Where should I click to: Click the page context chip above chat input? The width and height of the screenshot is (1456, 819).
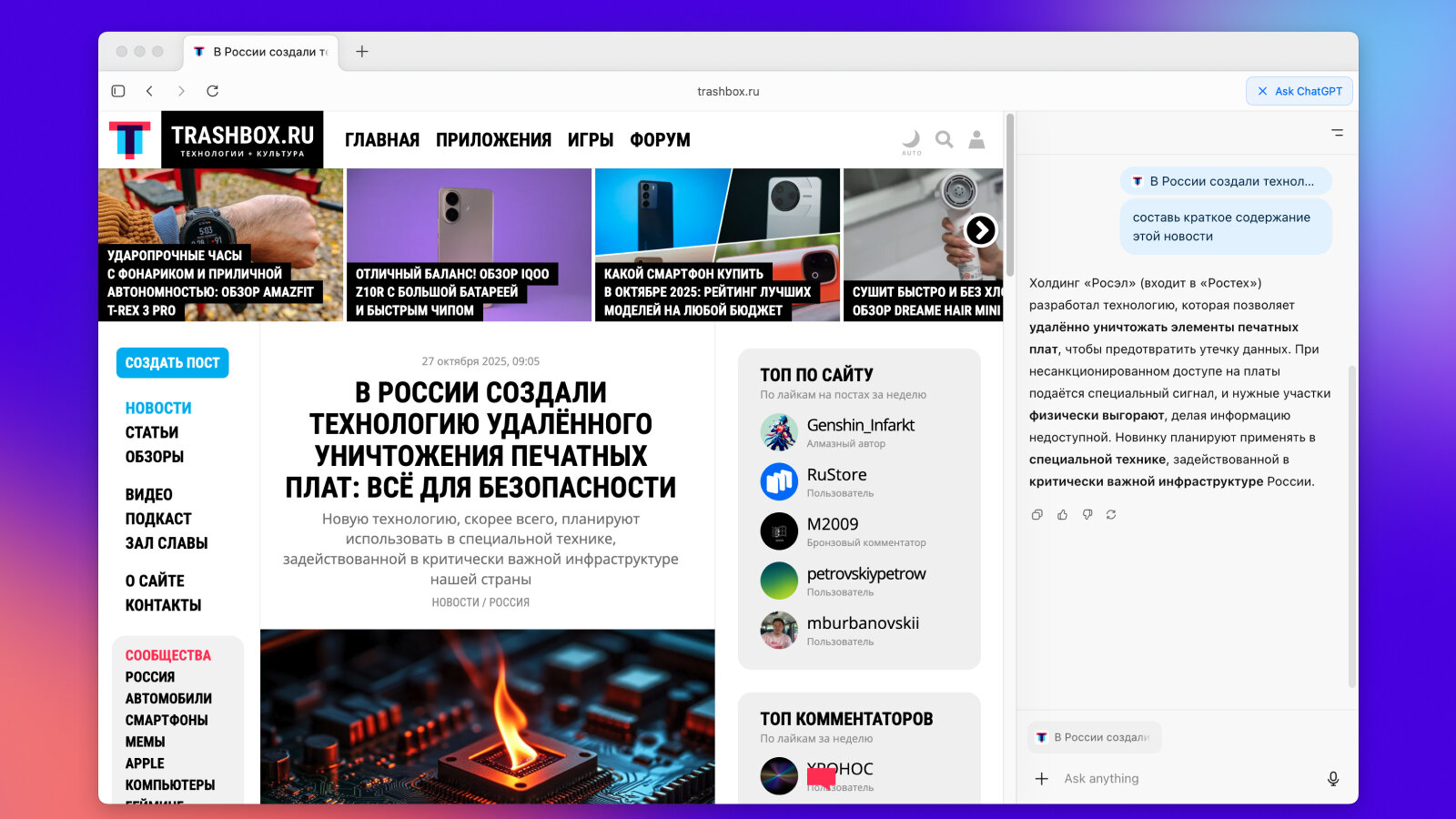pos(1095,737)
